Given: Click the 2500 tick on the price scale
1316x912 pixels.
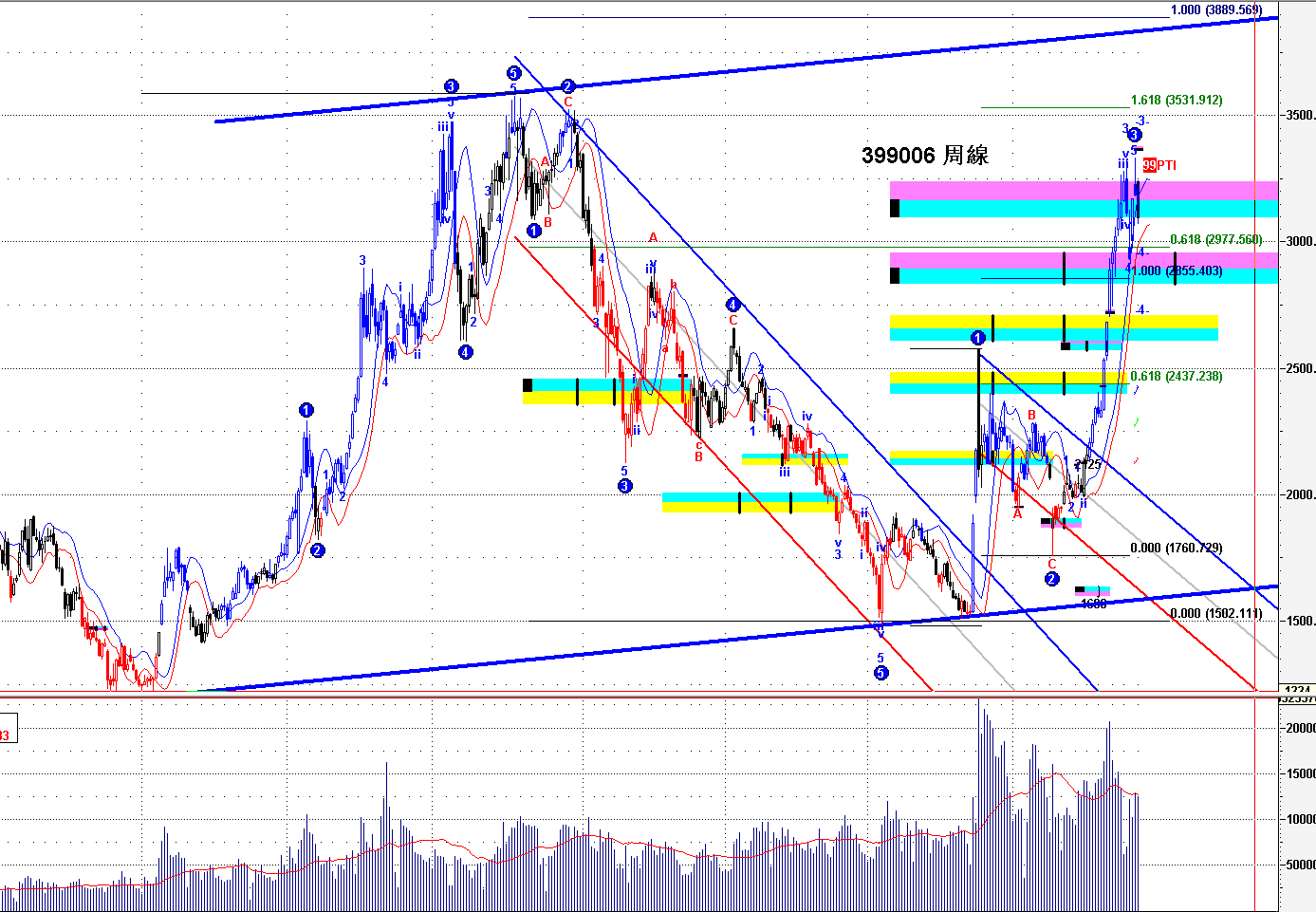Looking at the screenshot, I should coord(1299,368).
